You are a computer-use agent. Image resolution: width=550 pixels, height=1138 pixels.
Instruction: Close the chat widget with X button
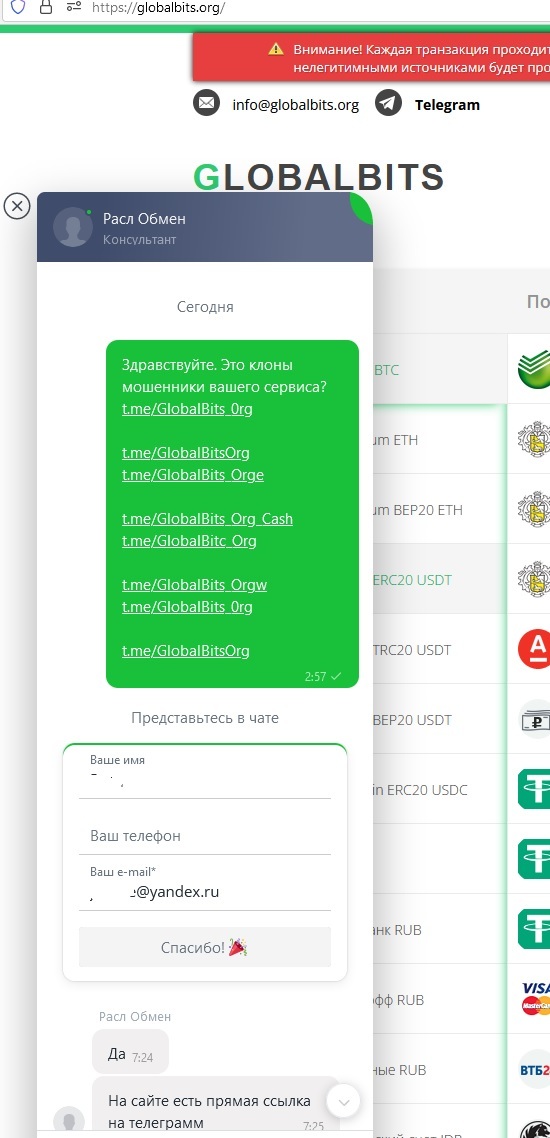click(17, 206)
